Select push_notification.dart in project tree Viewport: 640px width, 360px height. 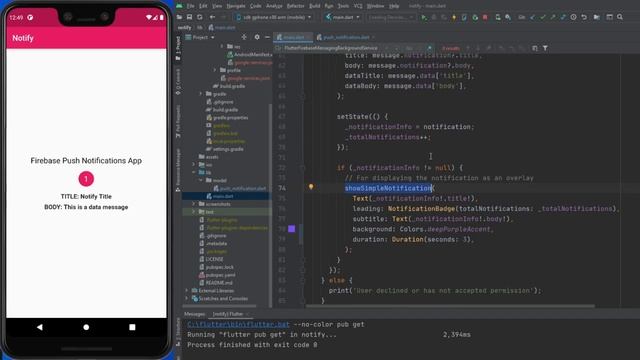240,188
